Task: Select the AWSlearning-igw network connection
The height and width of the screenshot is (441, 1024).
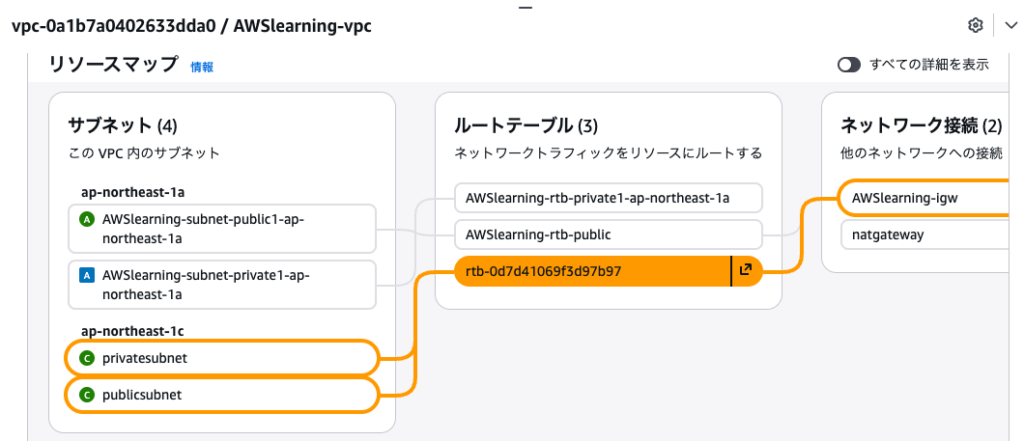Action: (x=920, y=198)
